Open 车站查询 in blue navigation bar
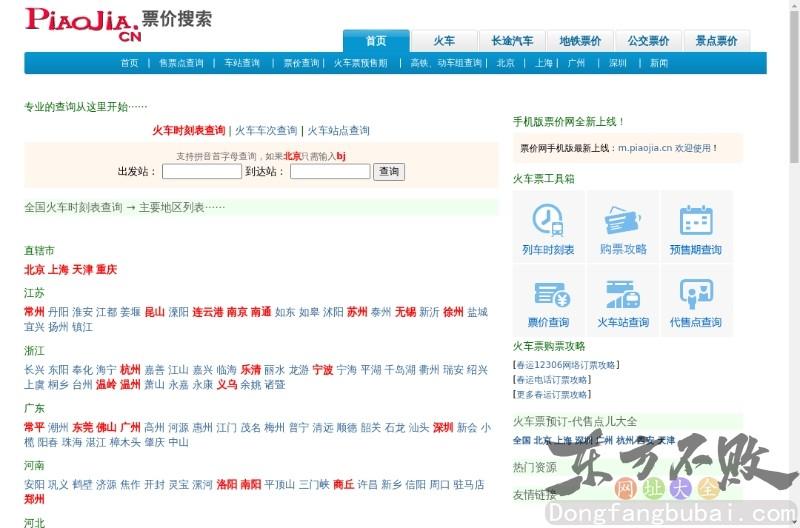Screen dimensions: 800x528 pyautogui.click(x=242, y=63)
